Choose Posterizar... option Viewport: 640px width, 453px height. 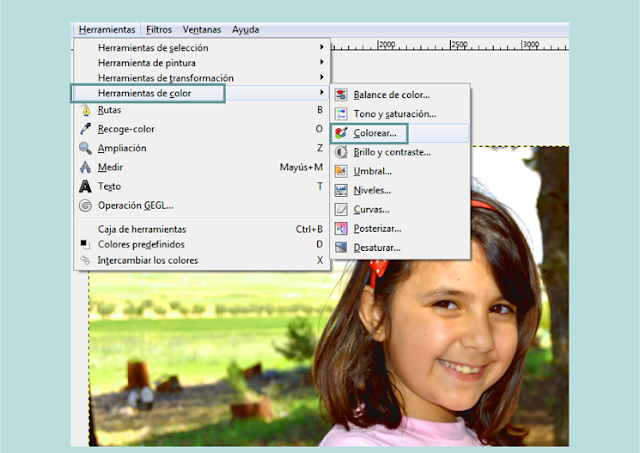point(400,229)
